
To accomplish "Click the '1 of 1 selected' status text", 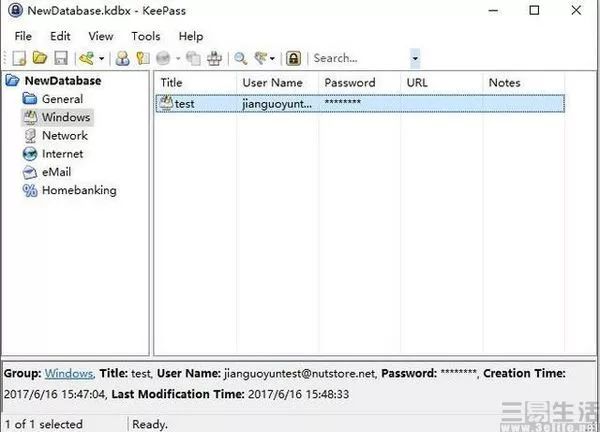I will [44, 424].
